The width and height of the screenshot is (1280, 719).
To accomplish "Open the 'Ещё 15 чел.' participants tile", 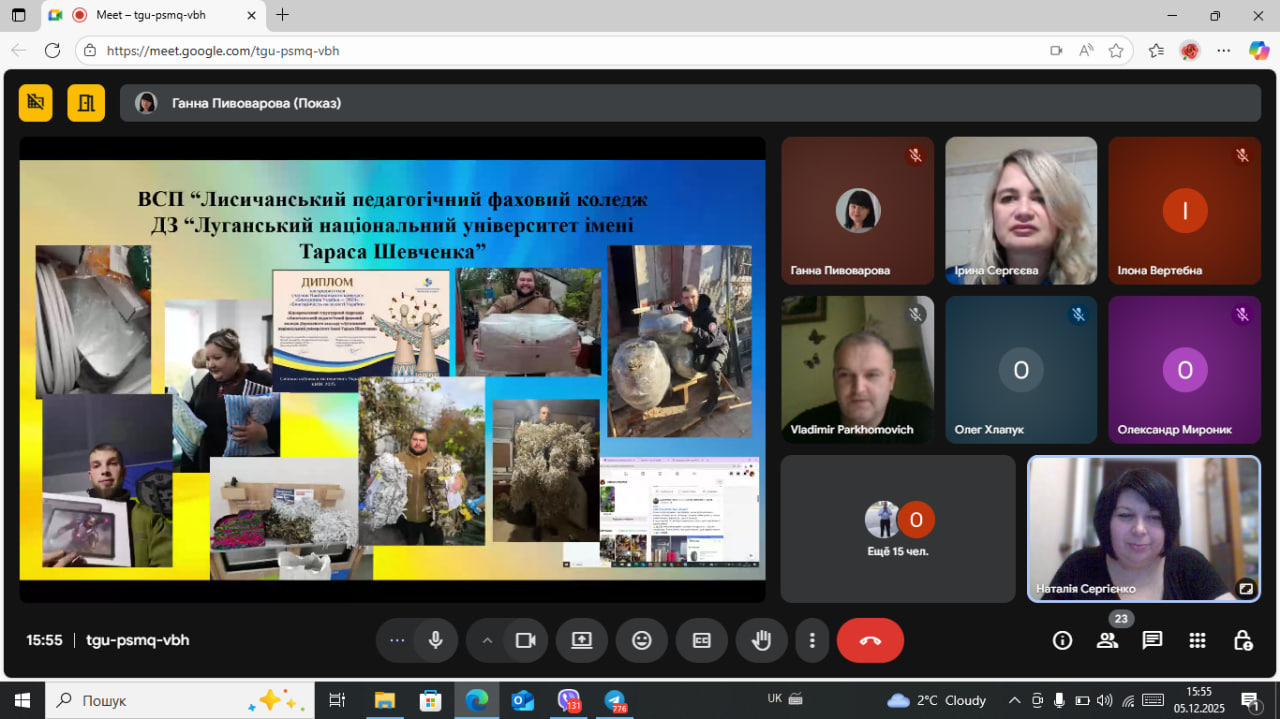I will 897,529.
